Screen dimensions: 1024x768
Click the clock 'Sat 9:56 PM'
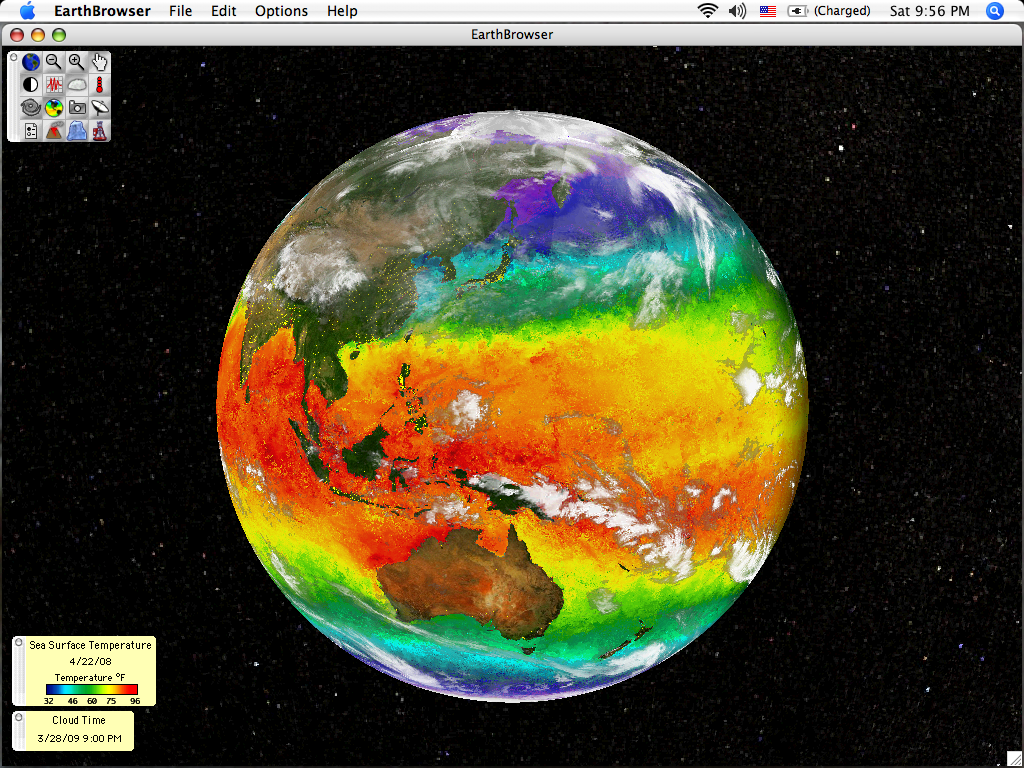[x=929, y=11]
